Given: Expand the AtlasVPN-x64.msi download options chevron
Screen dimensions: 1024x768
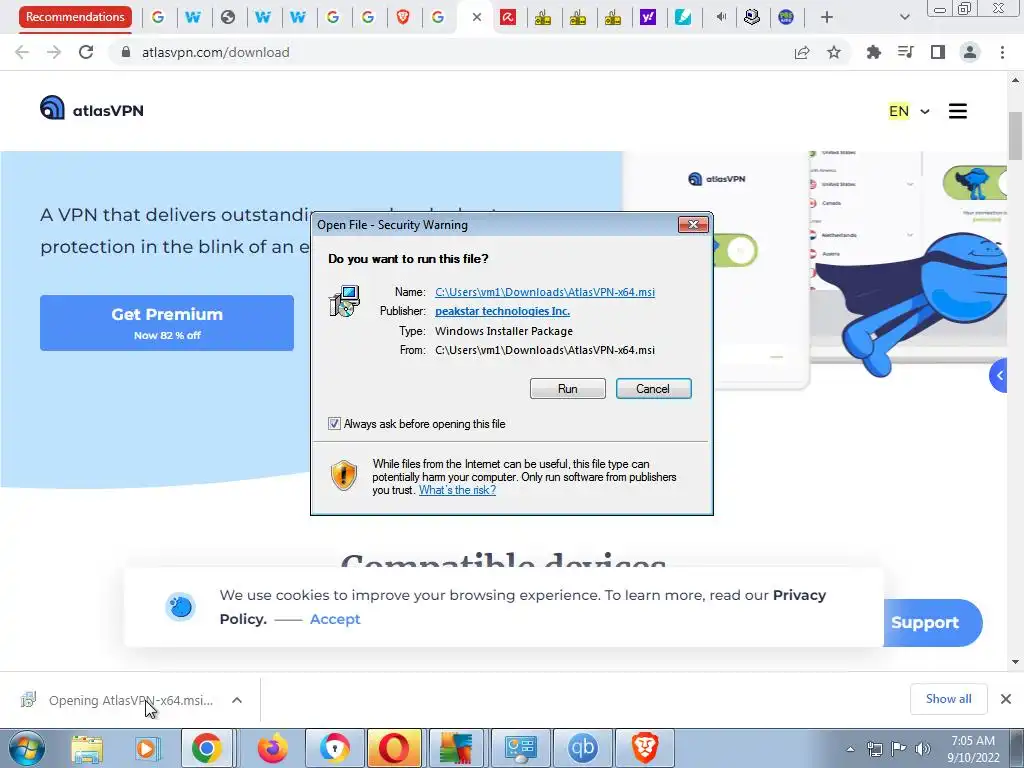Looking at the screenshot, I should tap(237, 700).
